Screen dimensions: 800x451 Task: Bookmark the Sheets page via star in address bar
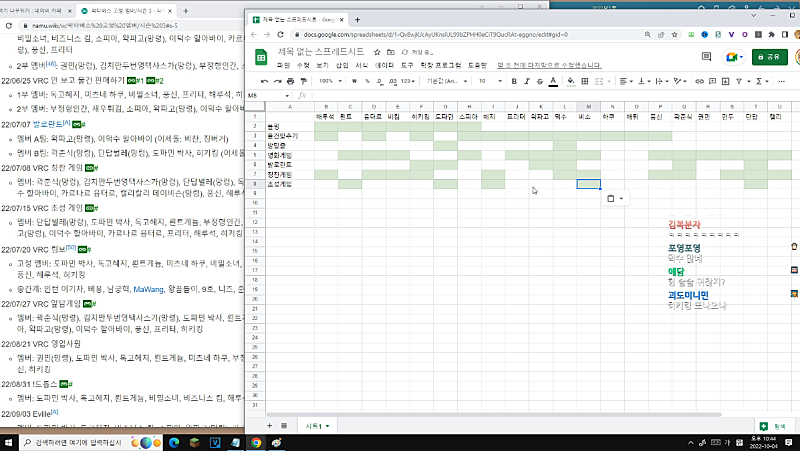(674, 34)
